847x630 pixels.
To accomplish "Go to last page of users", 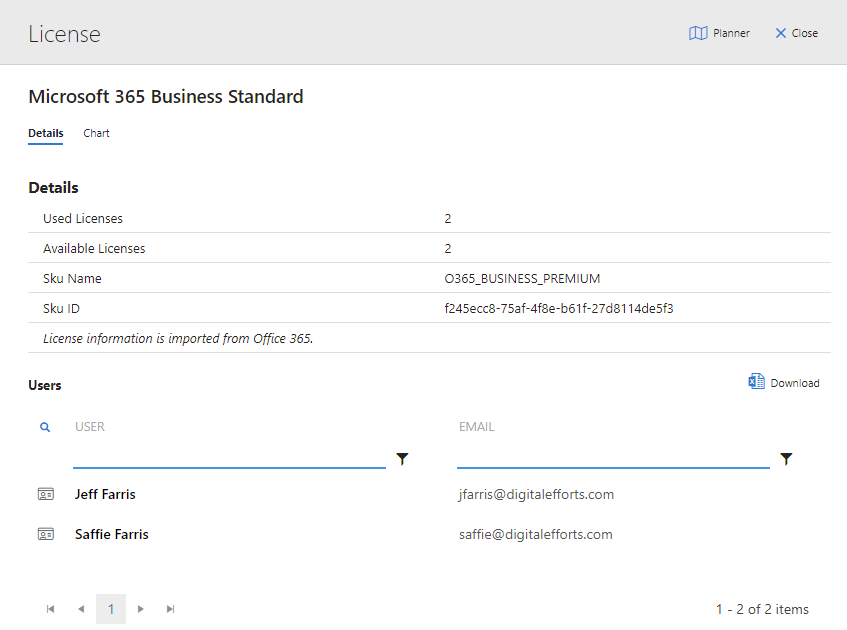I will (170, 609).
